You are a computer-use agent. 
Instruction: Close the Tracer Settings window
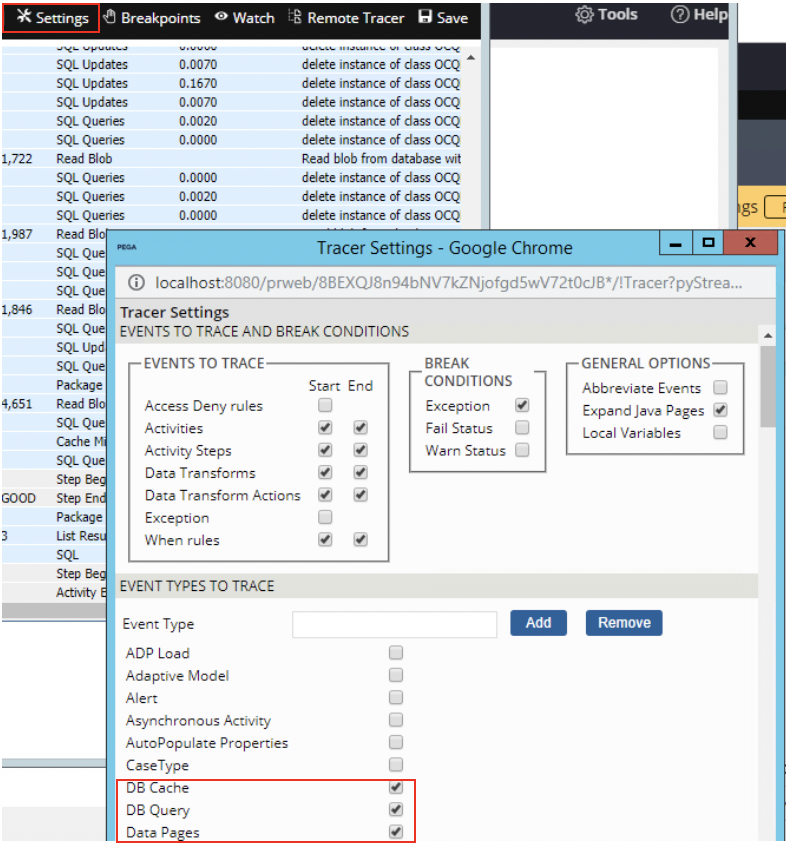[x=750, y=243]
